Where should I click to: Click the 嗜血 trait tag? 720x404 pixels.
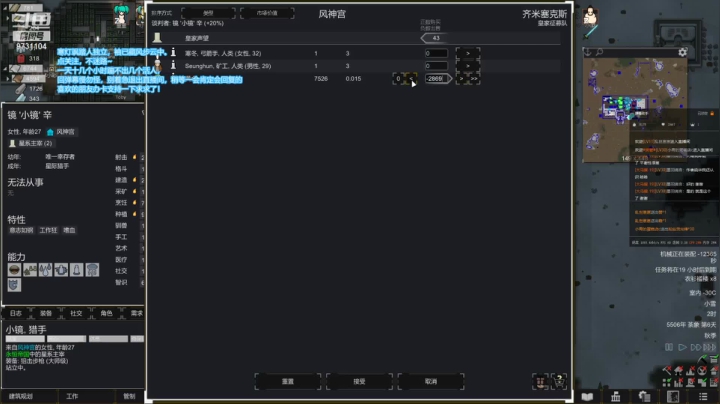[69, 230]
